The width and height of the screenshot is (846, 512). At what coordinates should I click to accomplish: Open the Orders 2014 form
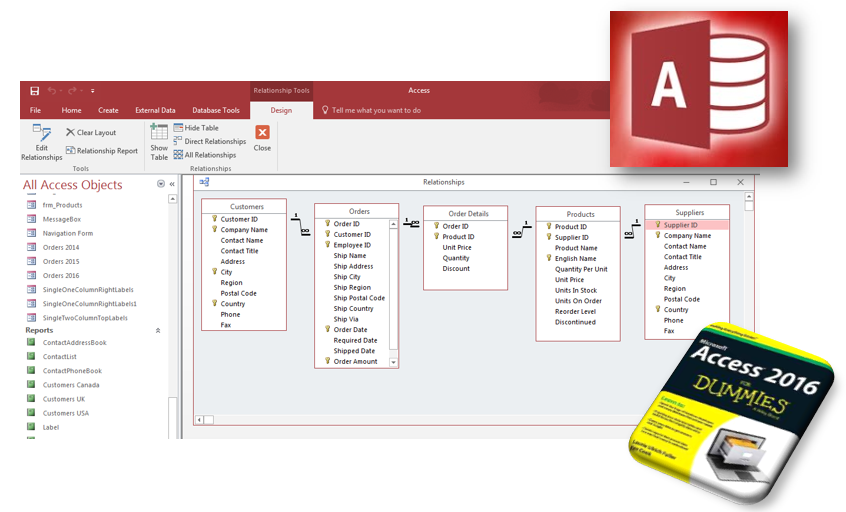[x=60, y=247]
